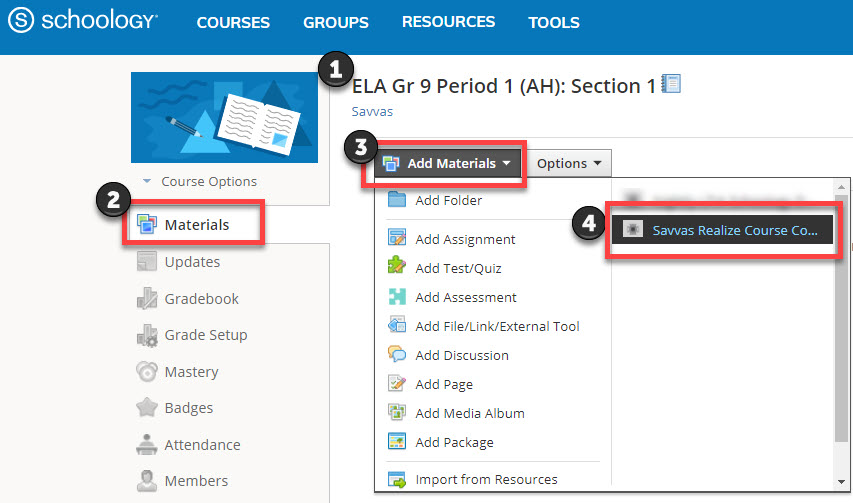Click the course profile picture thumbnail
The image size is (853, 503).
click(224, 117)
